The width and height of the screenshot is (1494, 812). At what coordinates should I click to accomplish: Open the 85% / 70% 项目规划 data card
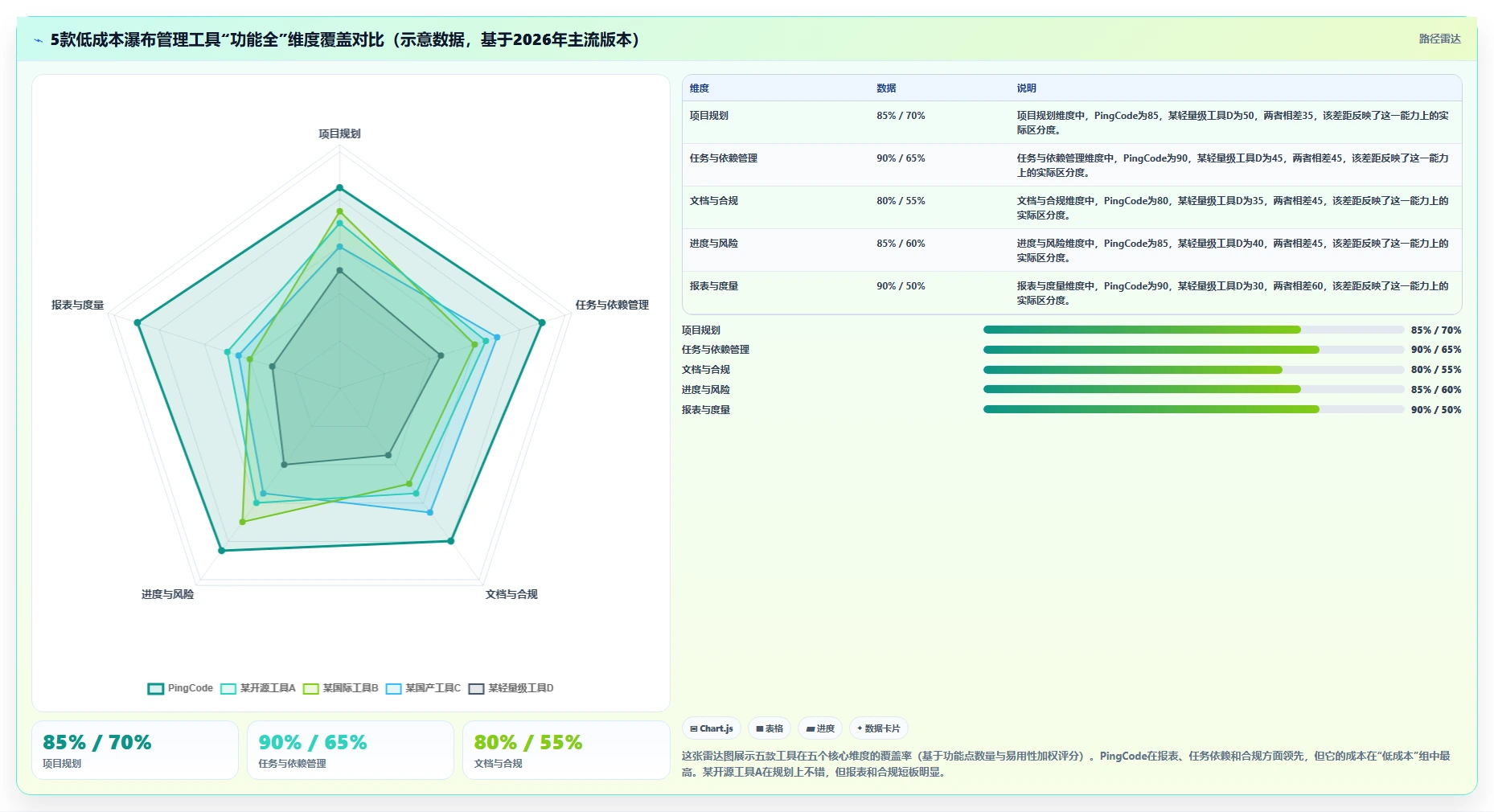pyautogui.click(x=135, y=750)
